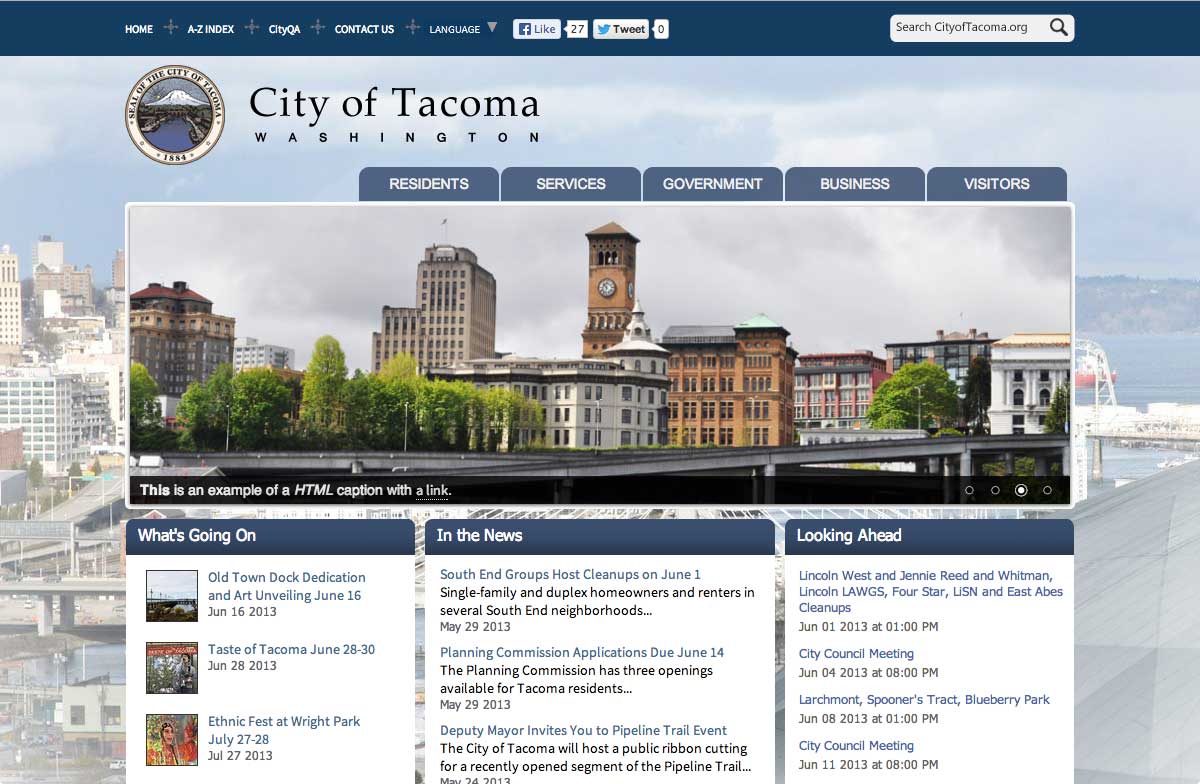Open the Contact Us link
The image size is (1200, 784).
(x=364, y=29)
